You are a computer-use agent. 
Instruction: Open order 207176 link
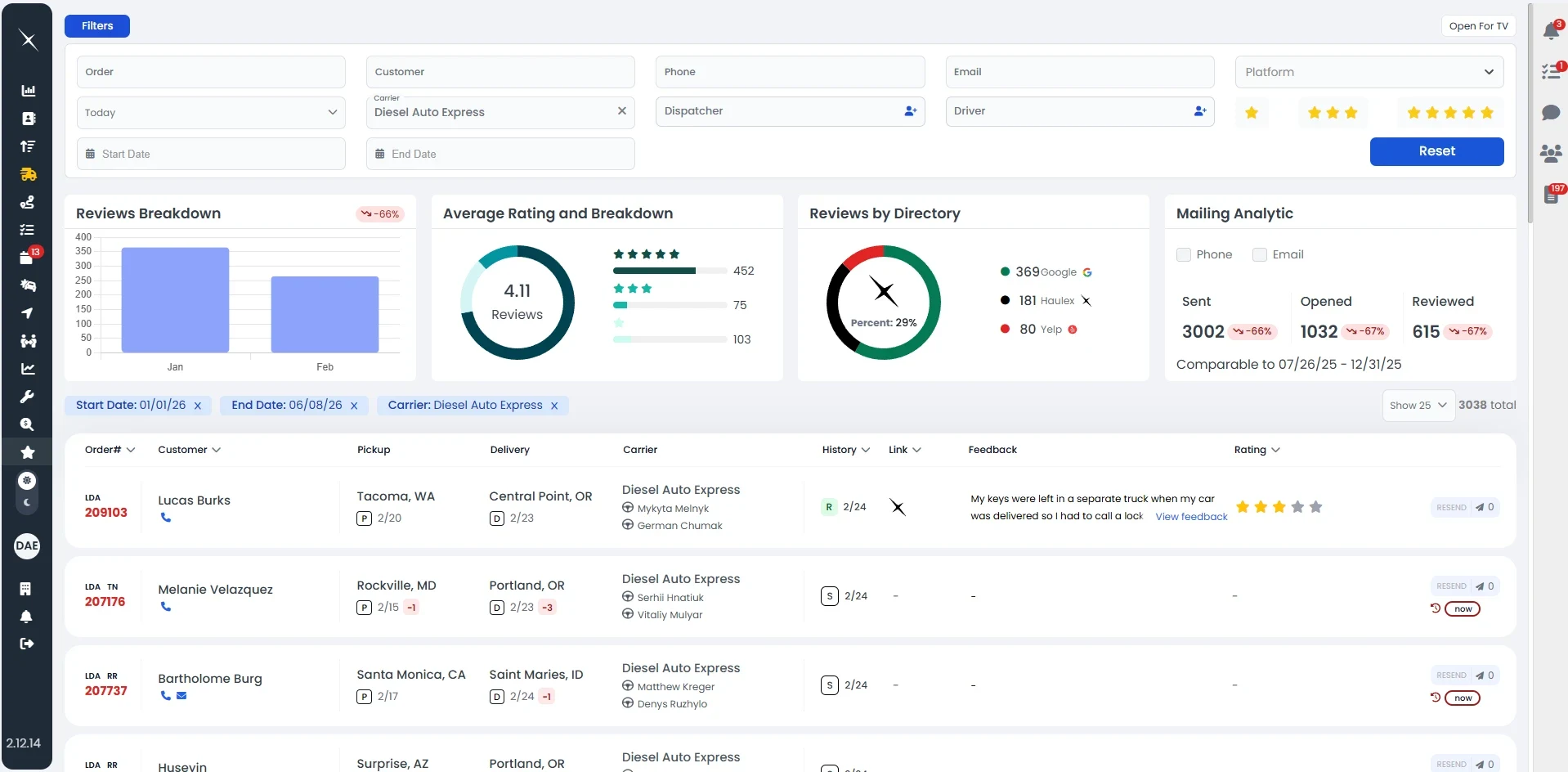click(x=105, y=602)
